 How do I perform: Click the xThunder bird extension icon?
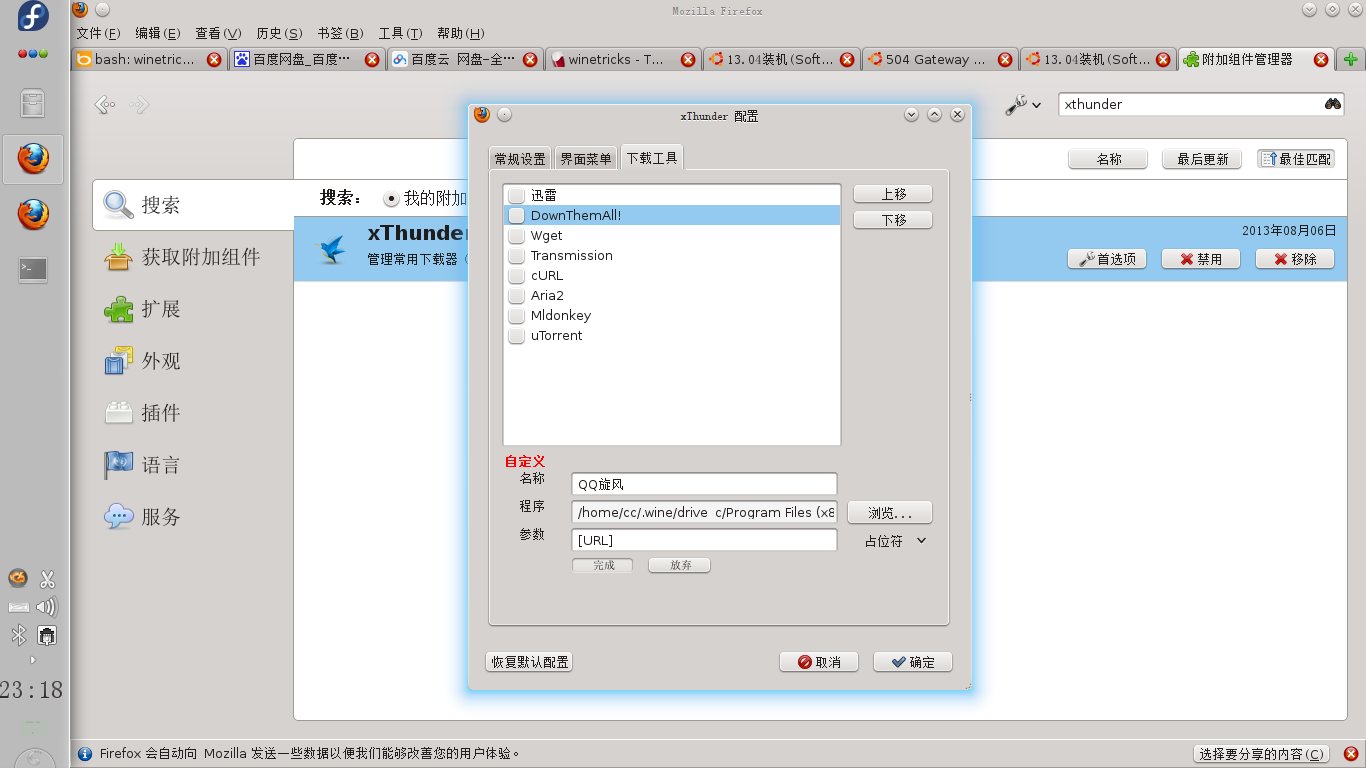[x=331, y=248]
